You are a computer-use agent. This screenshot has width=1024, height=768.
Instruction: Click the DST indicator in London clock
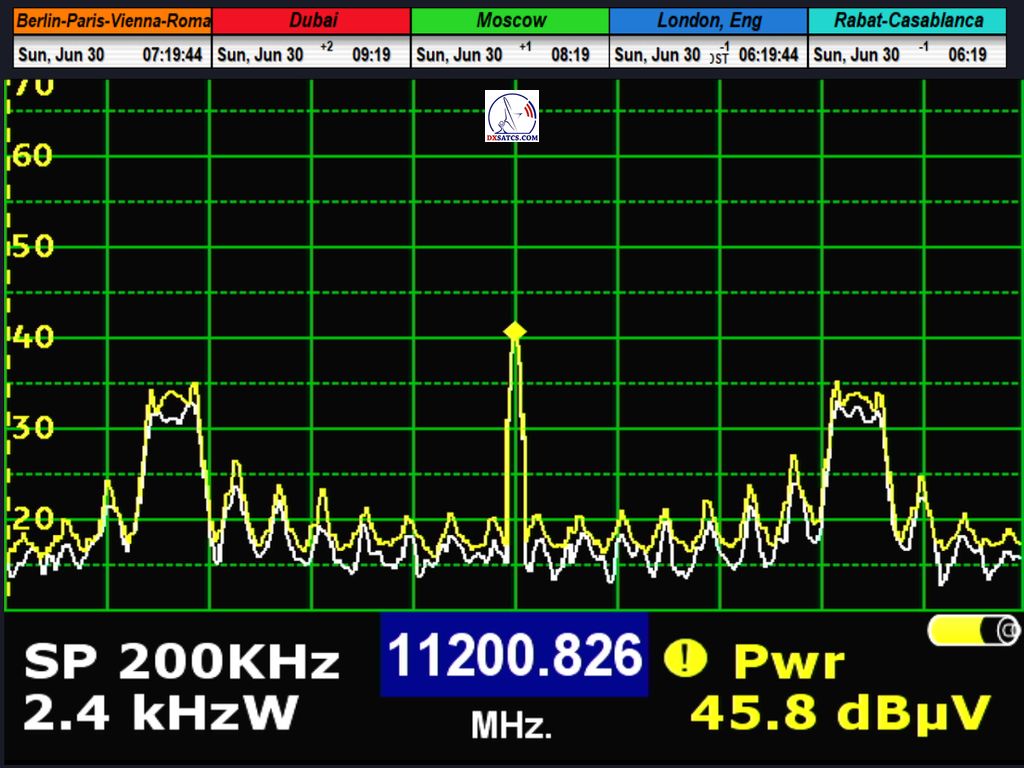[719, 57]
